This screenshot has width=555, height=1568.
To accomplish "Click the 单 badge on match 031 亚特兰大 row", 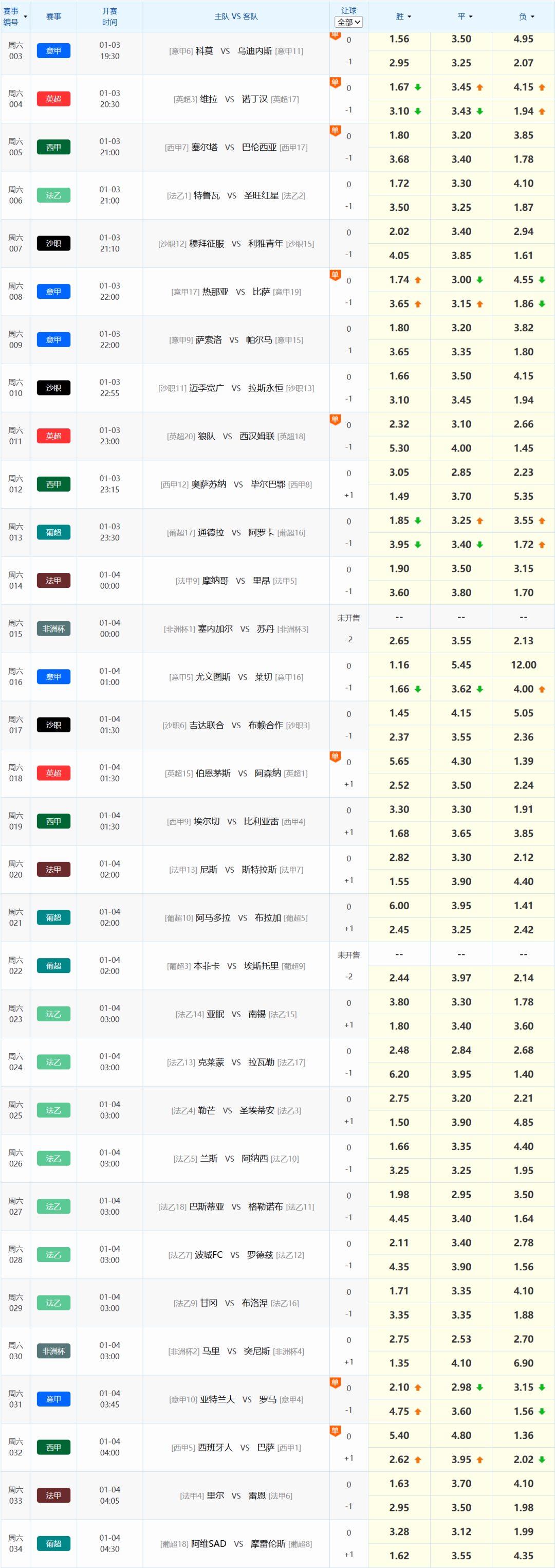I will click(335, 1382).
